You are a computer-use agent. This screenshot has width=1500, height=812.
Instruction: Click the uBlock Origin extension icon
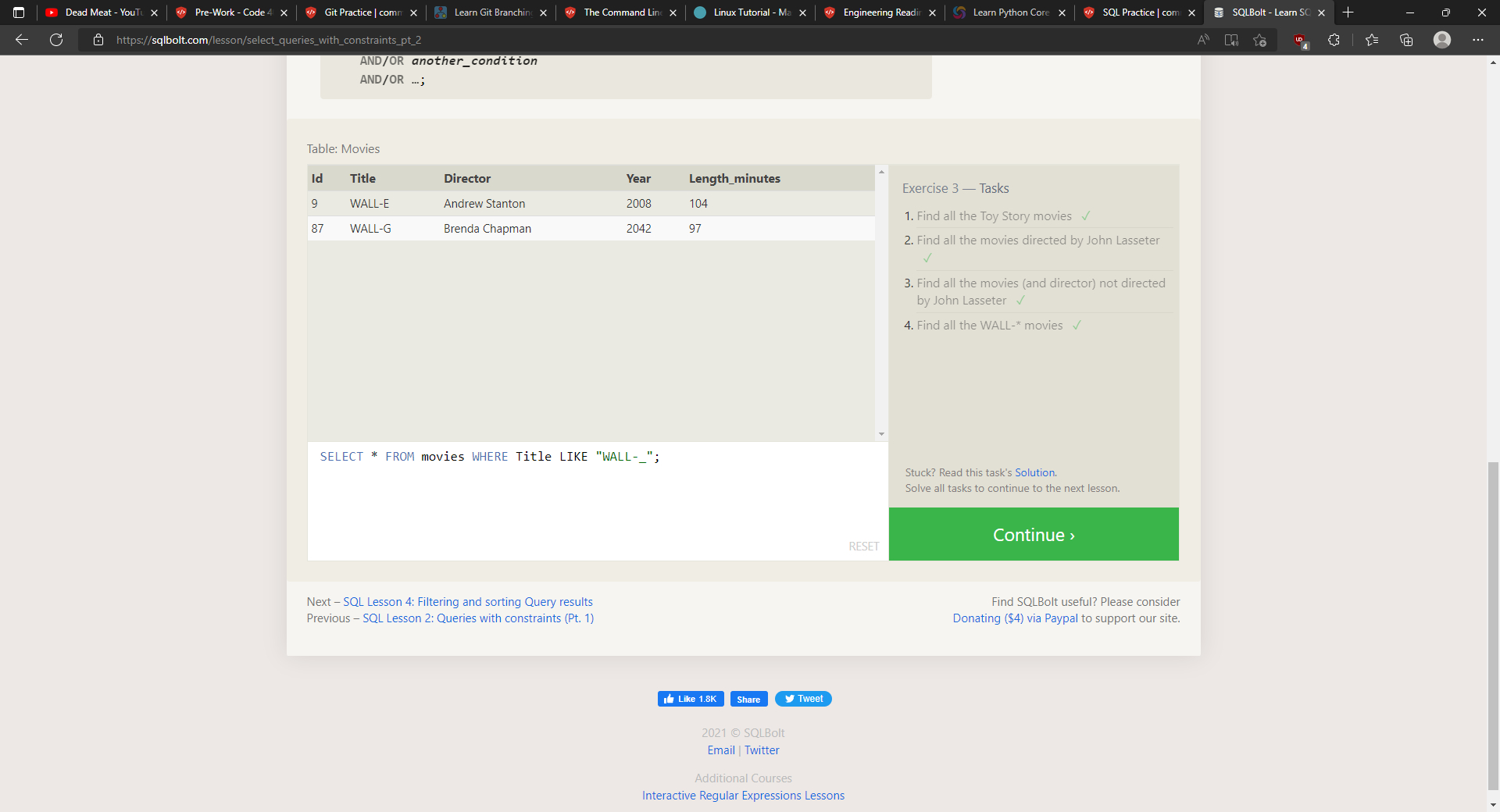(x=1300, y=41)
